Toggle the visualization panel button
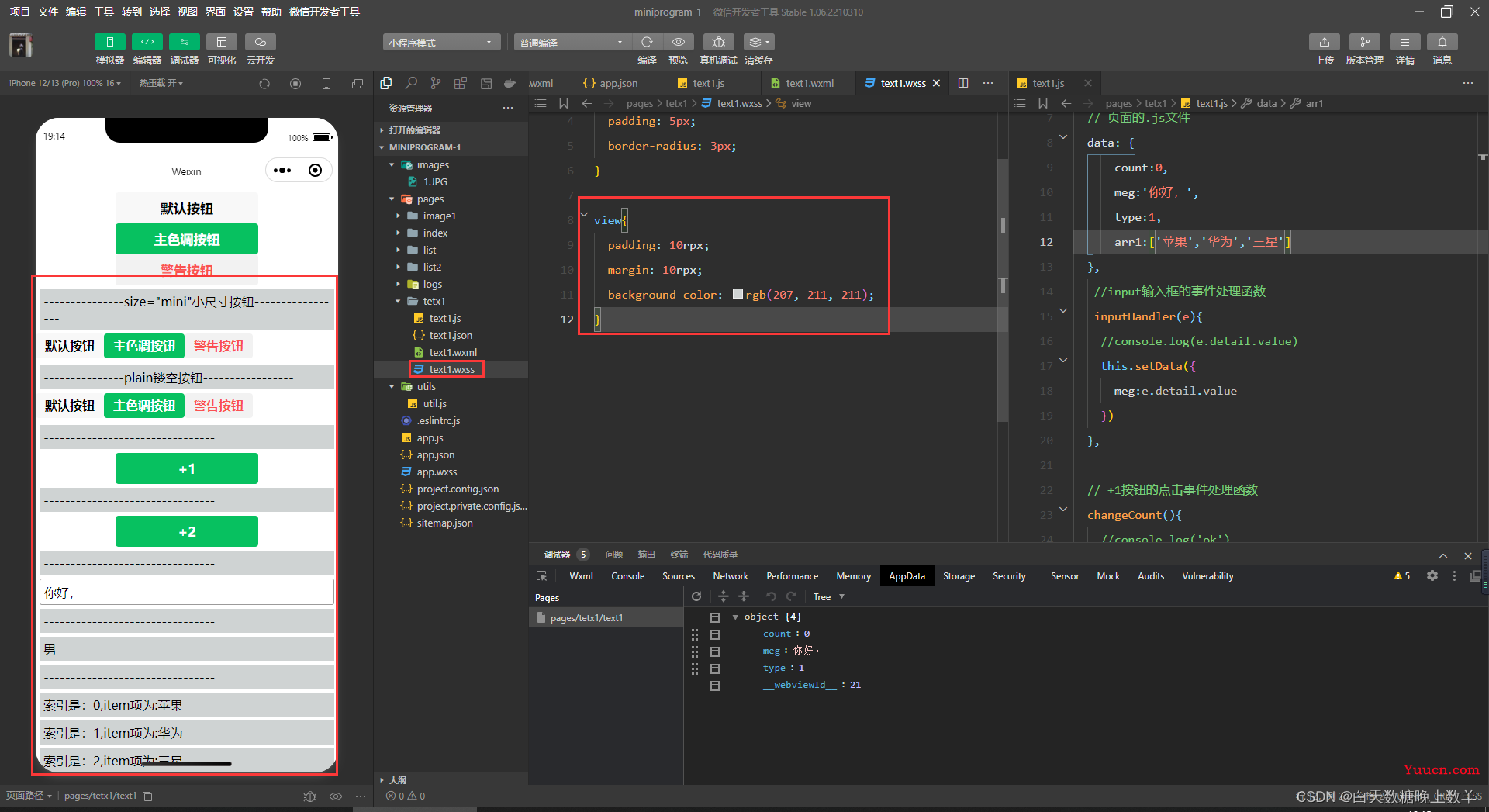 pyautogui.click(x=222, y=42)
